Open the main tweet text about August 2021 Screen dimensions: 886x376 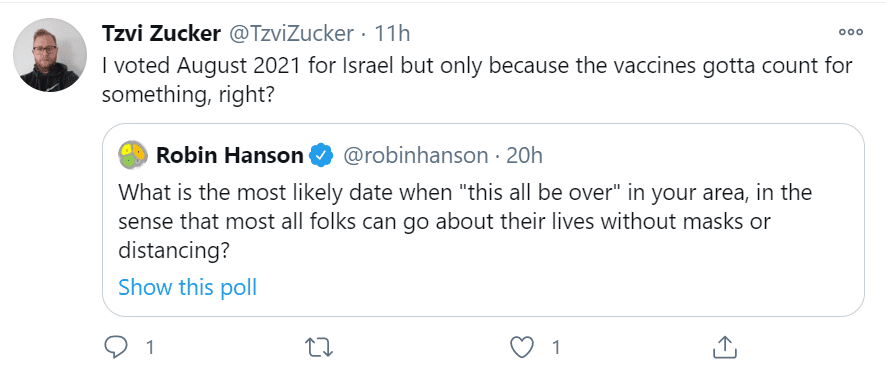click(477, 80)
